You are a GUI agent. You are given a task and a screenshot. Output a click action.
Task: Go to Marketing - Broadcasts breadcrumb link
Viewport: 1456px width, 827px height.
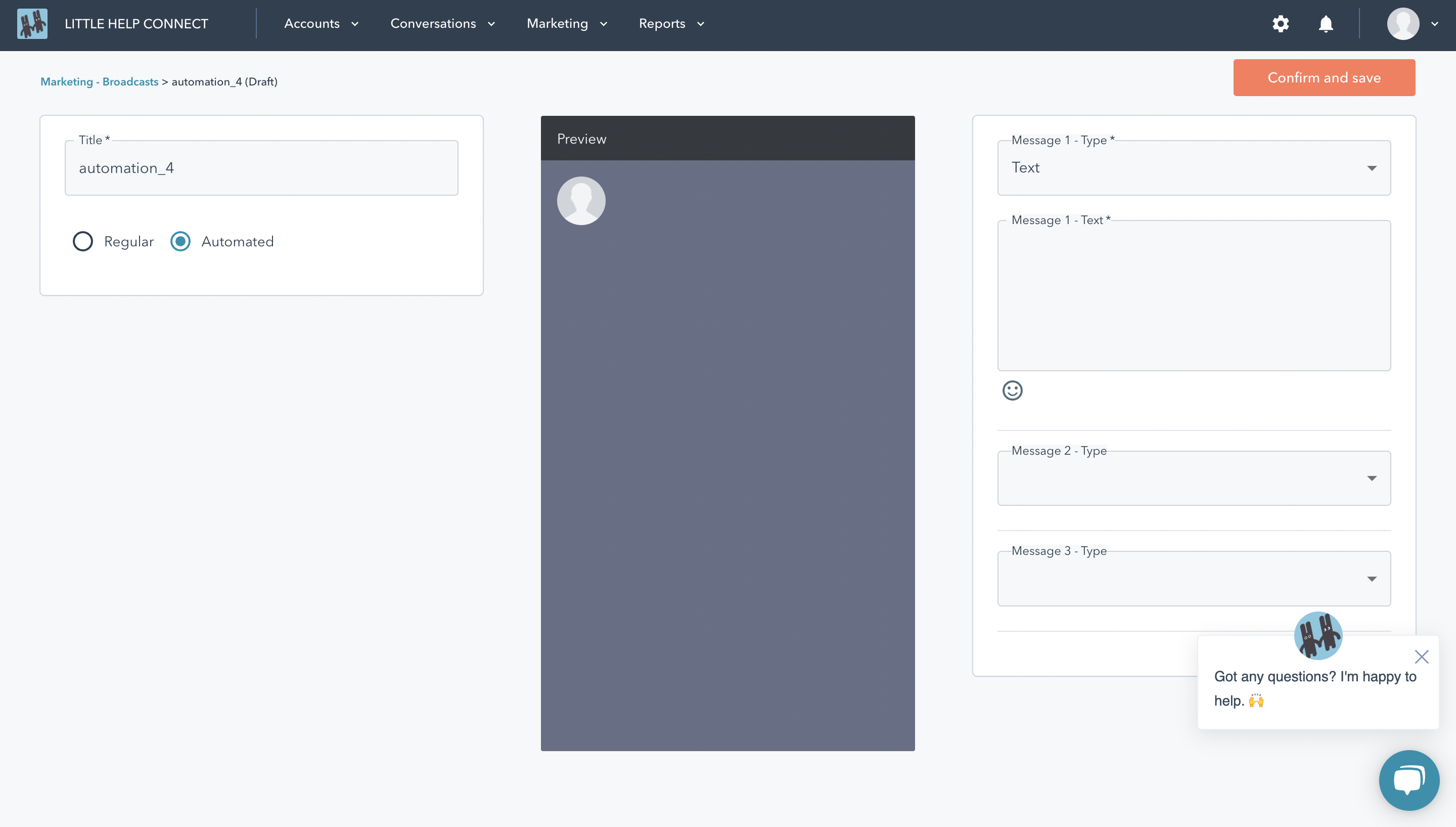(x=99, y=82)
